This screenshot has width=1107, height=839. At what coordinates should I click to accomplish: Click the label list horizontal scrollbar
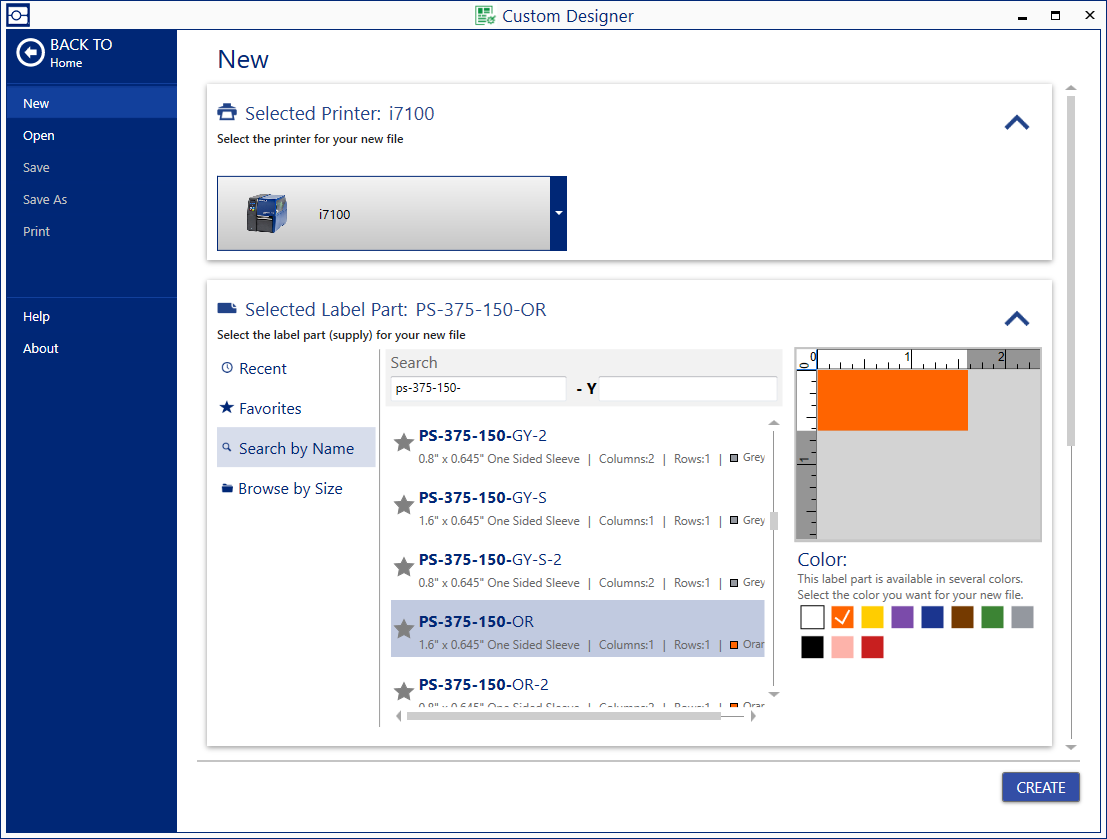click(x=564, y=716)
